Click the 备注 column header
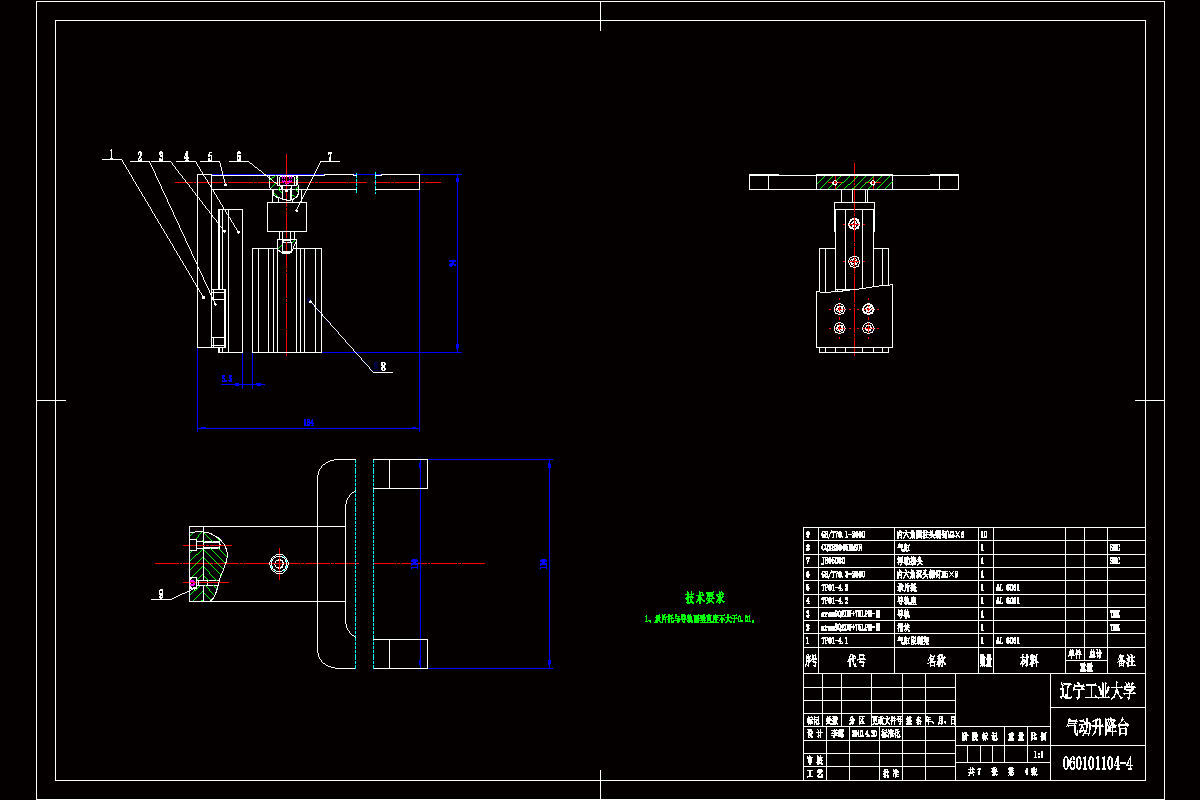 point(1126,661)
